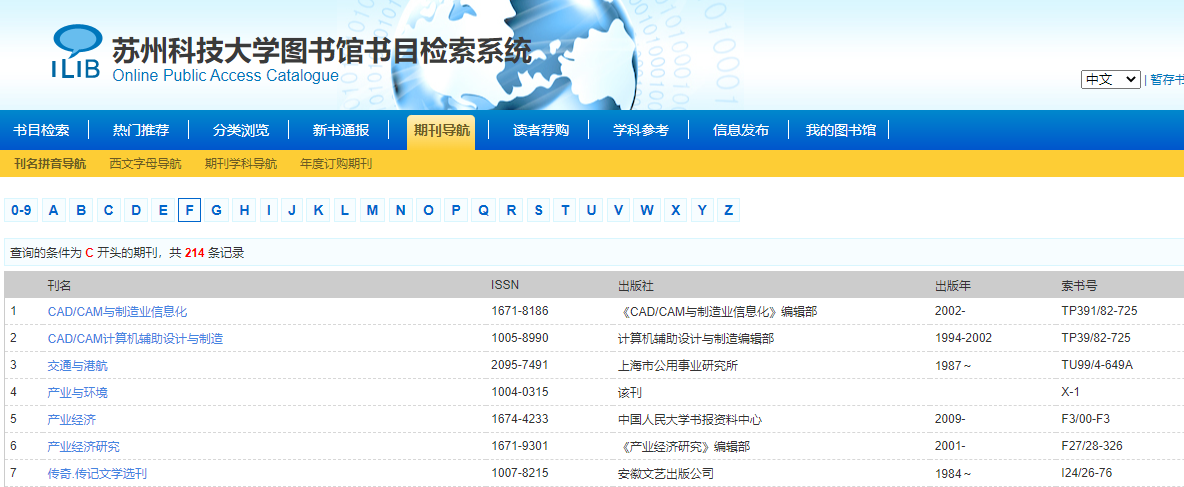Image resolution: width=1184 pixels, height=487 pixels.
Task: Filter journals by the 0-9 index button
Action: (x=21, y=210)
